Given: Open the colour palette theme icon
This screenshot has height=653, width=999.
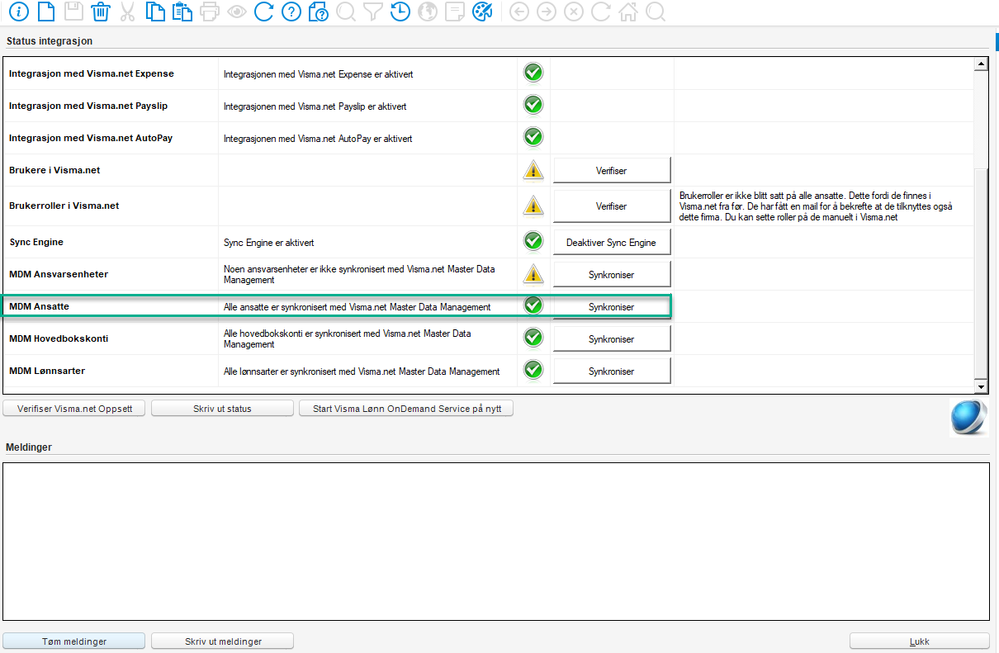Looking at the screenshot, I should [x=482, y=11].
